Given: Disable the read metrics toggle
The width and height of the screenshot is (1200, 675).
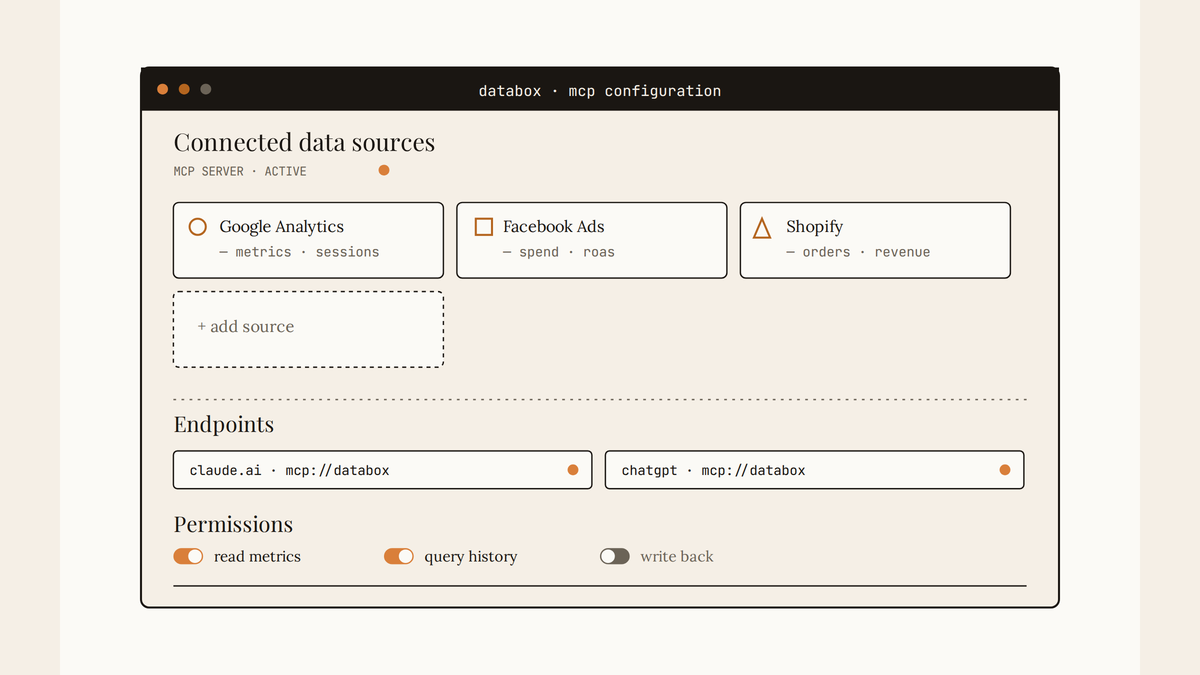Looking at the screenshot, I should tap(188, 556).
